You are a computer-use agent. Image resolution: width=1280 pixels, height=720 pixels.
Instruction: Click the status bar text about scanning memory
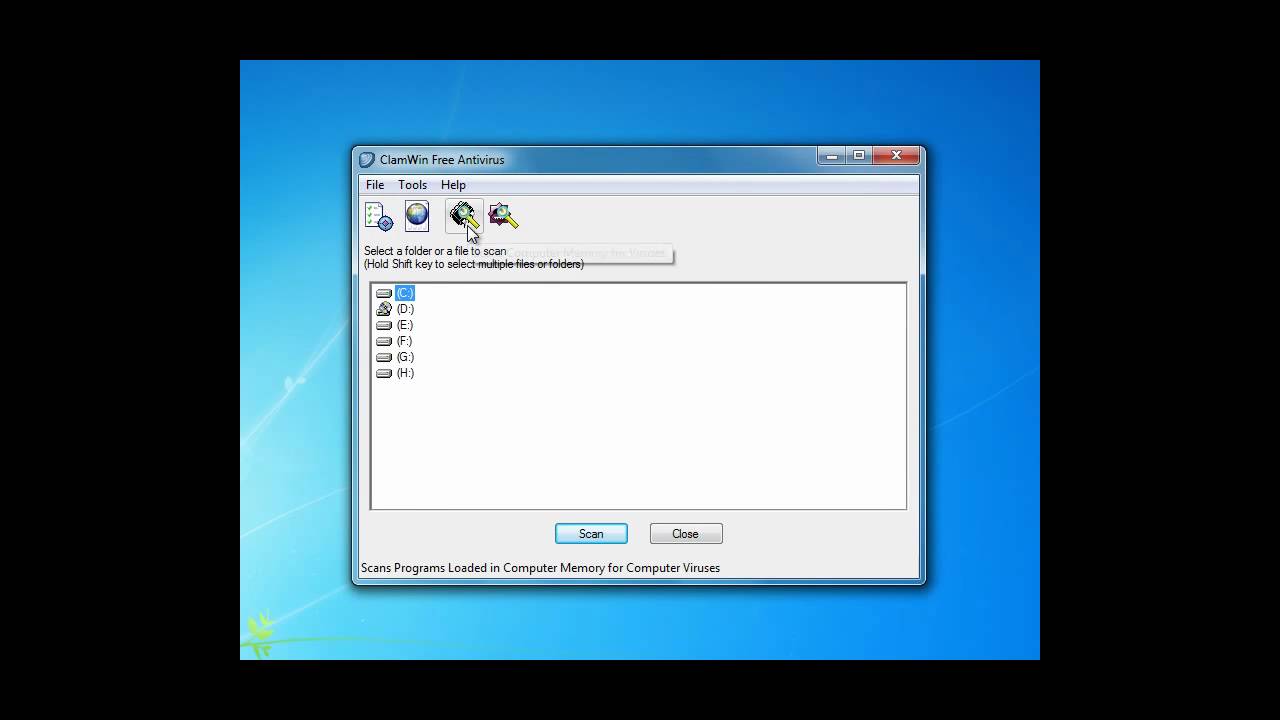click(x=540, y=568)
